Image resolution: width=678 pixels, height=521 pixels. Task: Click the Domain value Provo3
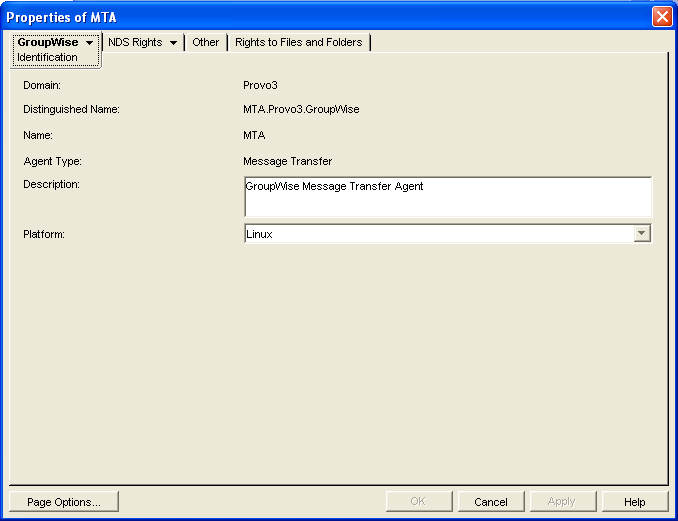[x=260, y=85]
